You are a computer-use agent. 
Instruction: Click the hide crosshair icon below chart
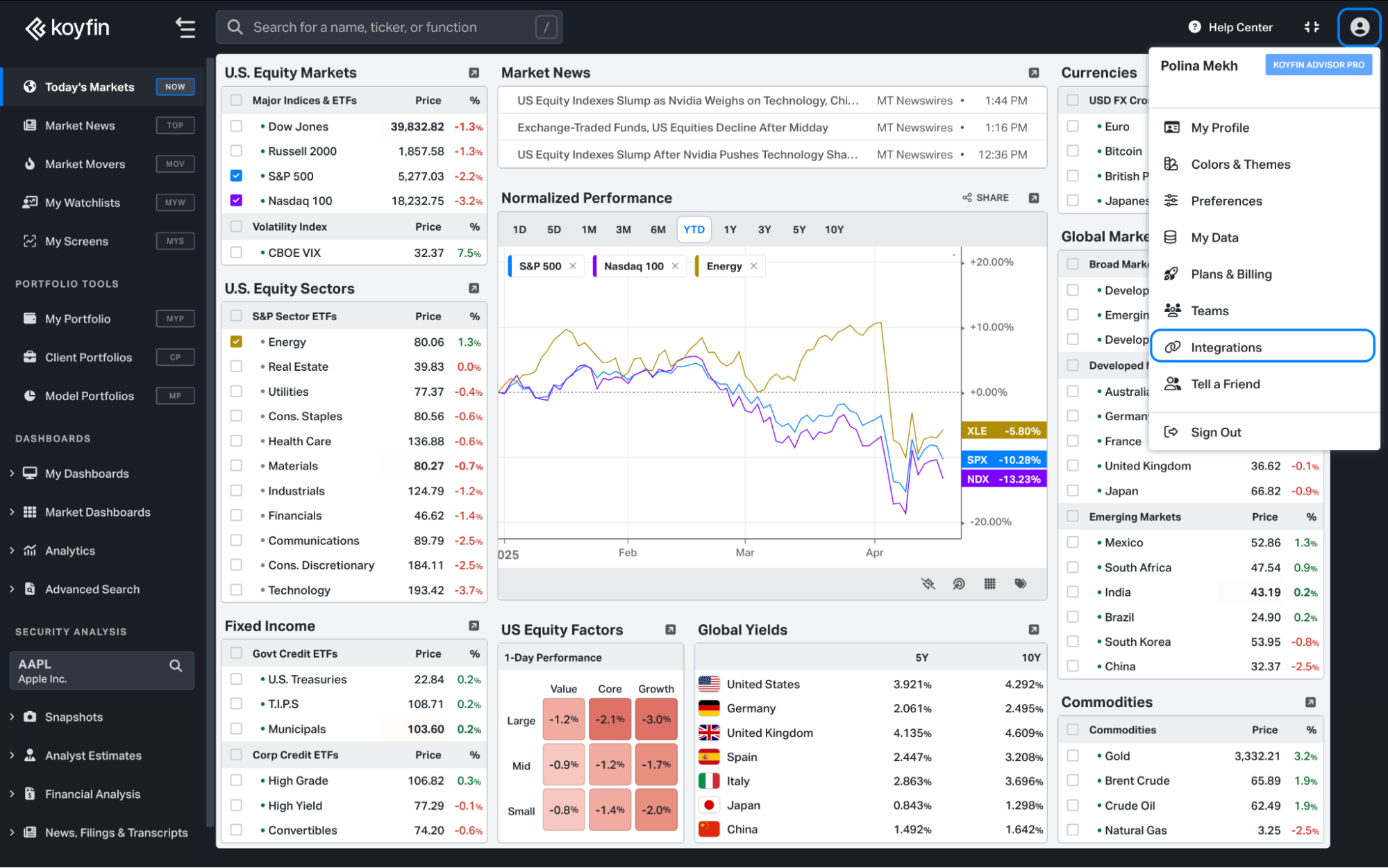(x=928, y=583)
